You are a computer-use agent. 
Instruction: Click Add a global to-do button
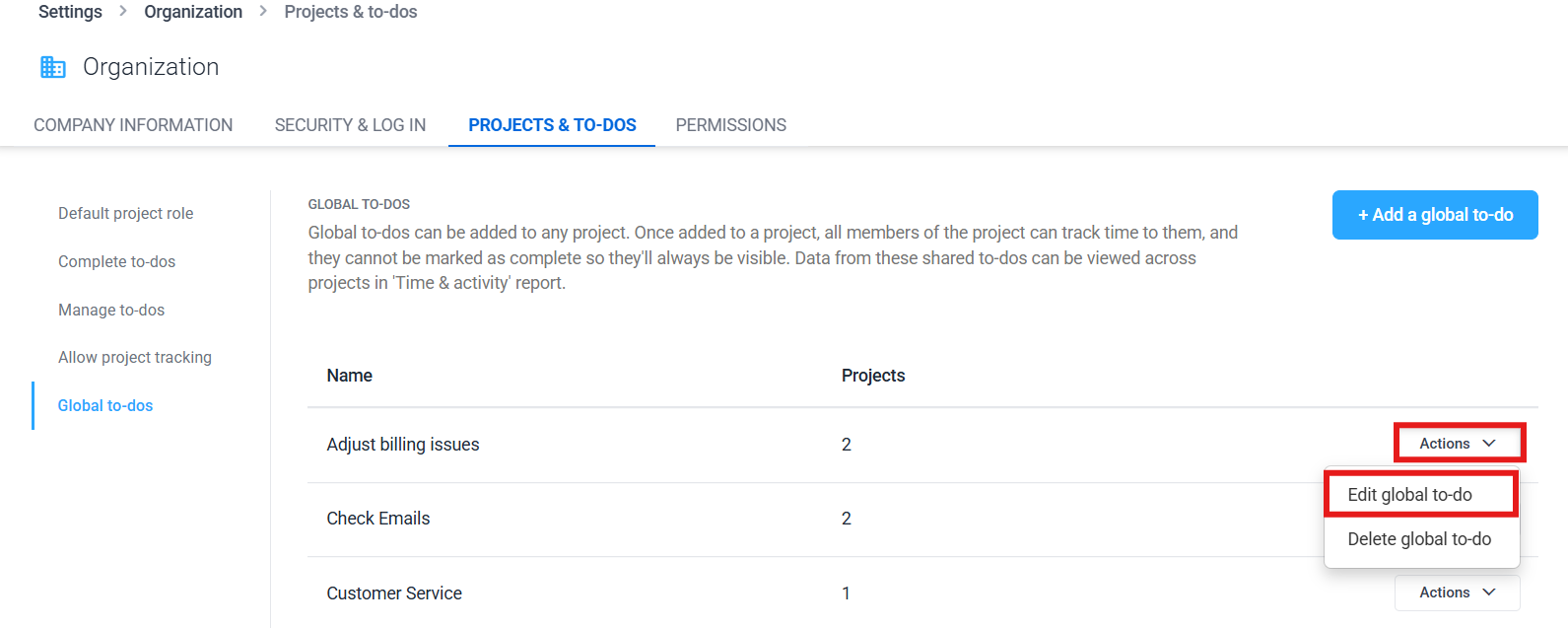1435,215
